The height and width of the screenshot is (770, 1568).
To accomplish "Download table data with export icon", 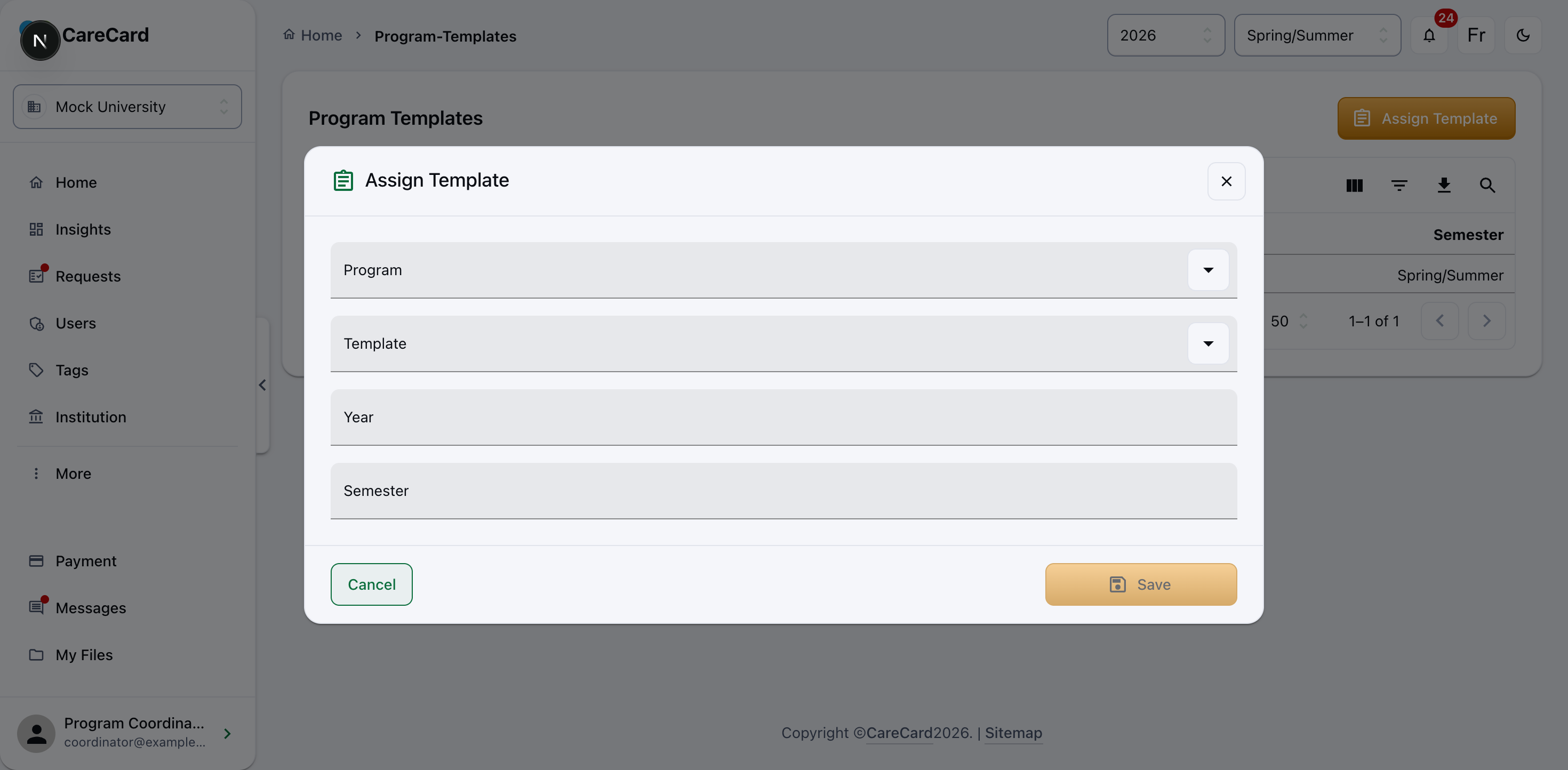I will click(1443, 185).
